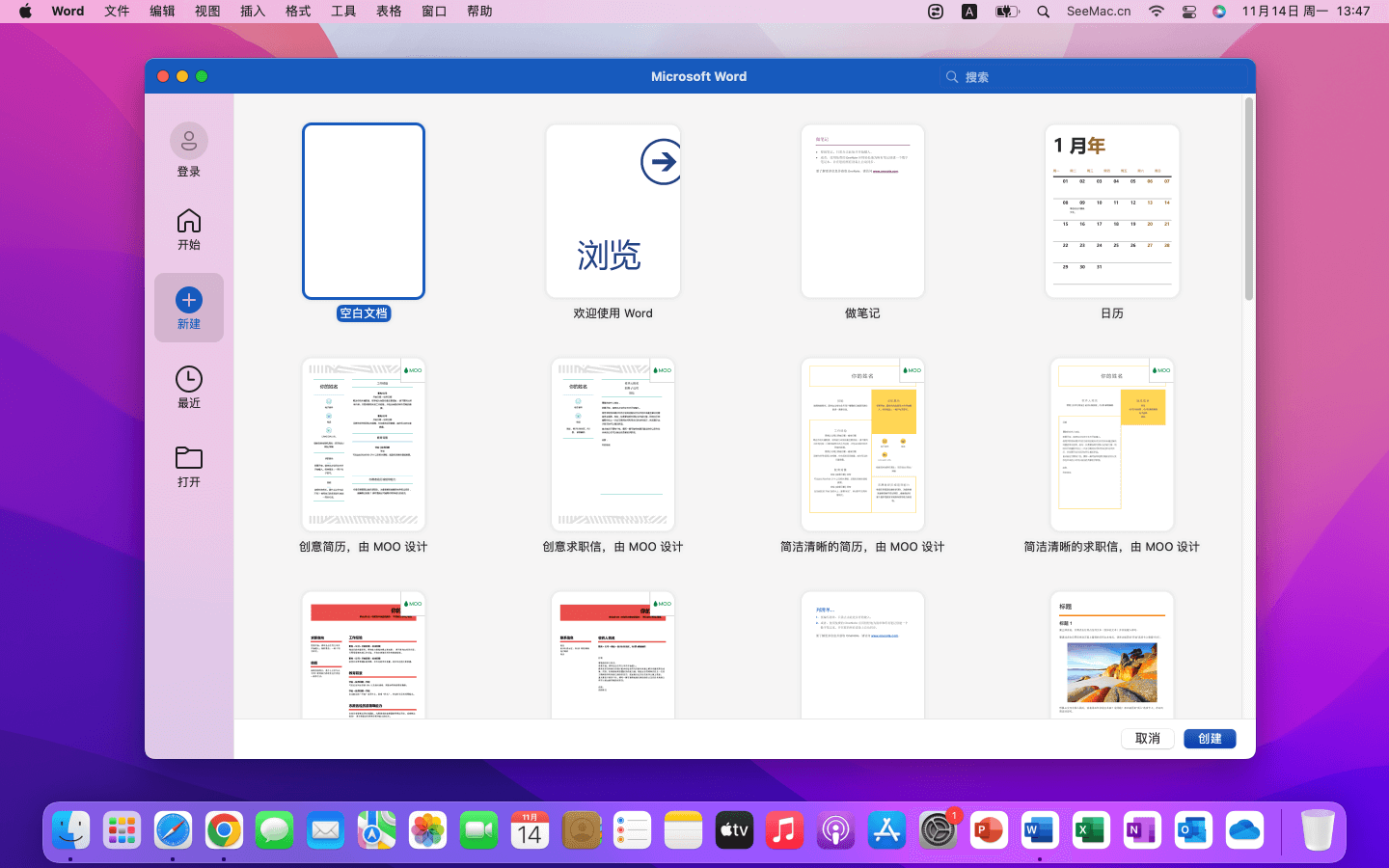
Task: Open the 工具 menu
Action: (343, 12)
